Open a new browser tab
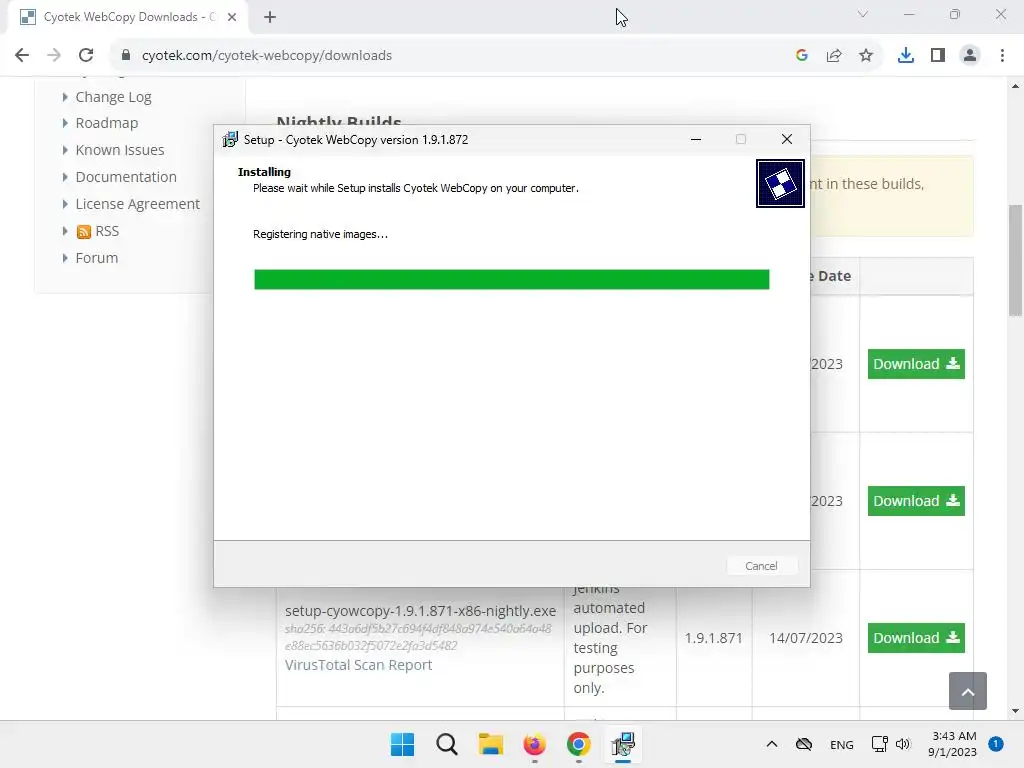Image resolution: width=1024 pixels, height=768 pixels. [x=270, y=17]
